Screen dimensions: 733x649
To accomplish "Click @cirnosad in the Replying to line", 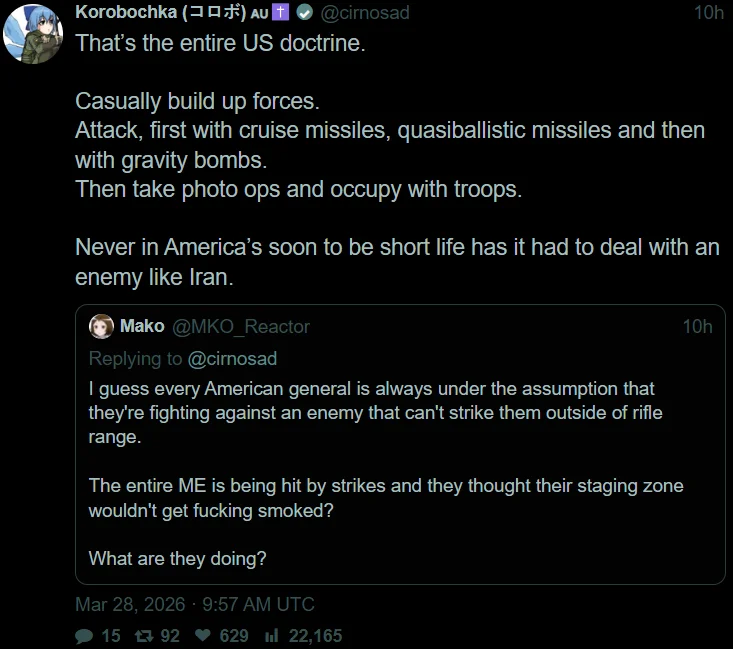I will (232, 358).
